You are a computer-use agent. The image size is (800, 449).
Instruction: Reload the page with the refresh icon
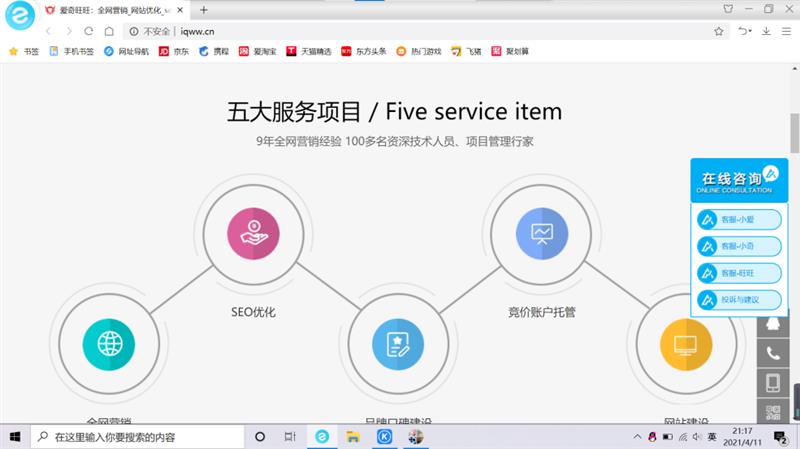[89, 31]
